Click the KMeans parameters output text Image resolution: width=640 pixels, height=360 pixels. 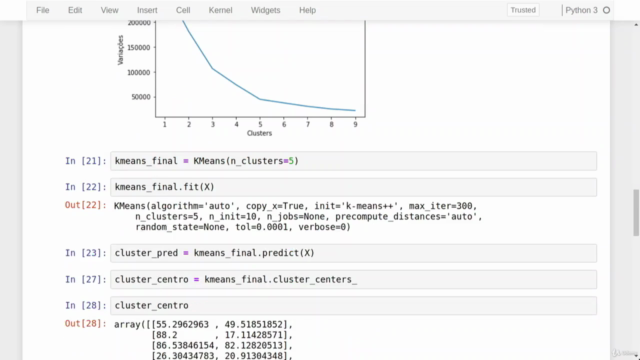pos(298,217)
